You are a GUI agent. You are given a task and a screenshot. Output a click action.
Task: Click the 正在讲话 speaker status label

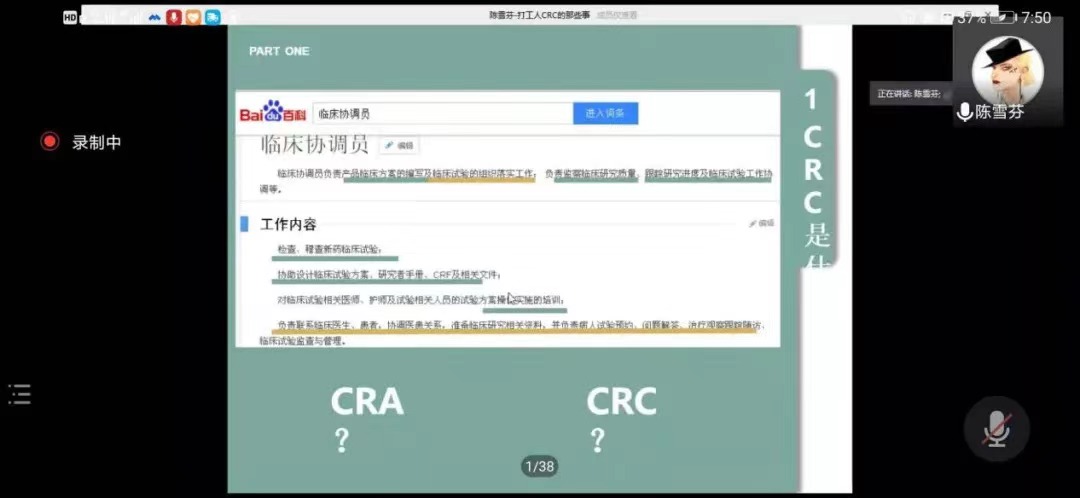tap(908, 94)
